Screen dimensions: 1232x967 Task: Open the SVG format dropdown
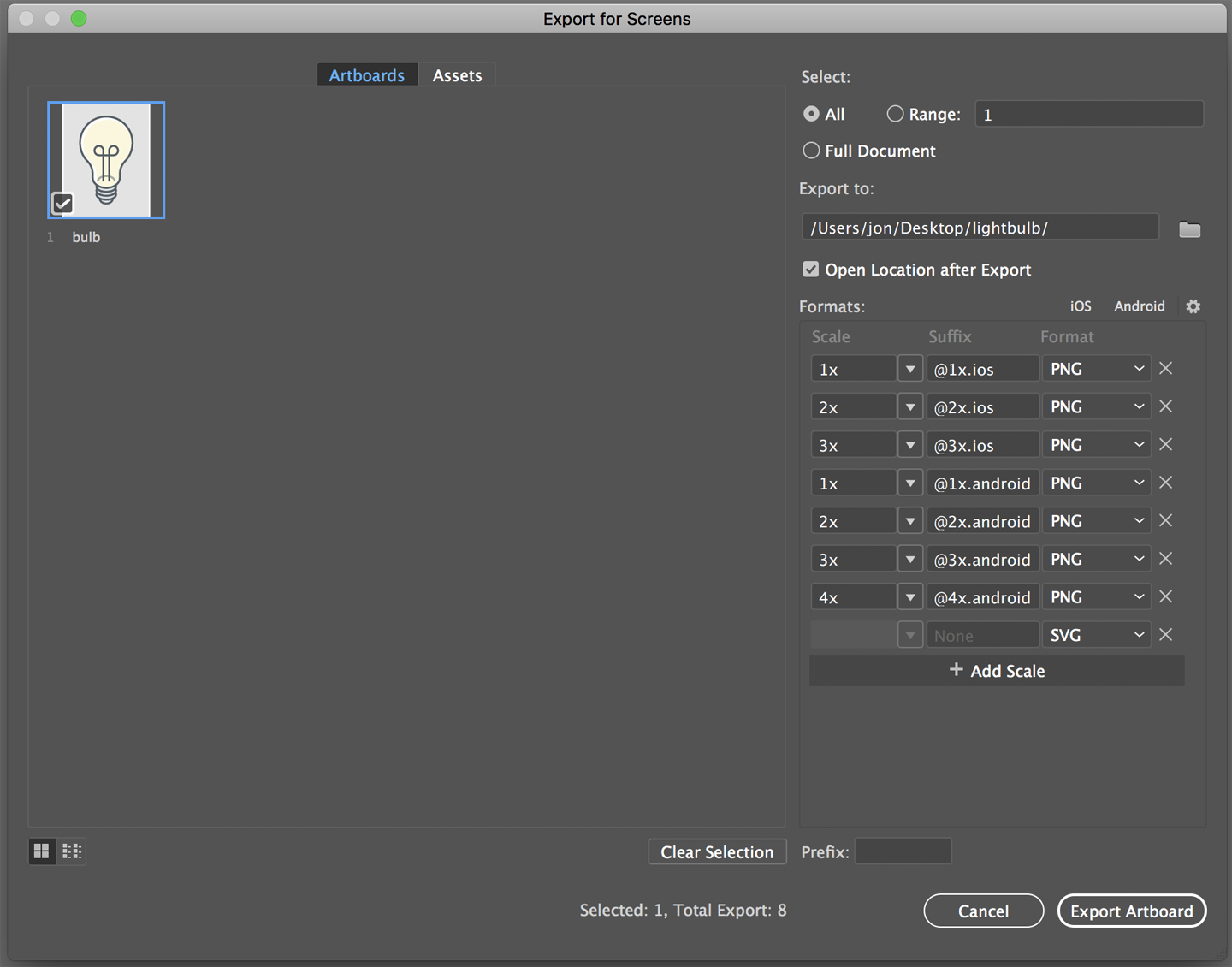pos(1138,634)
